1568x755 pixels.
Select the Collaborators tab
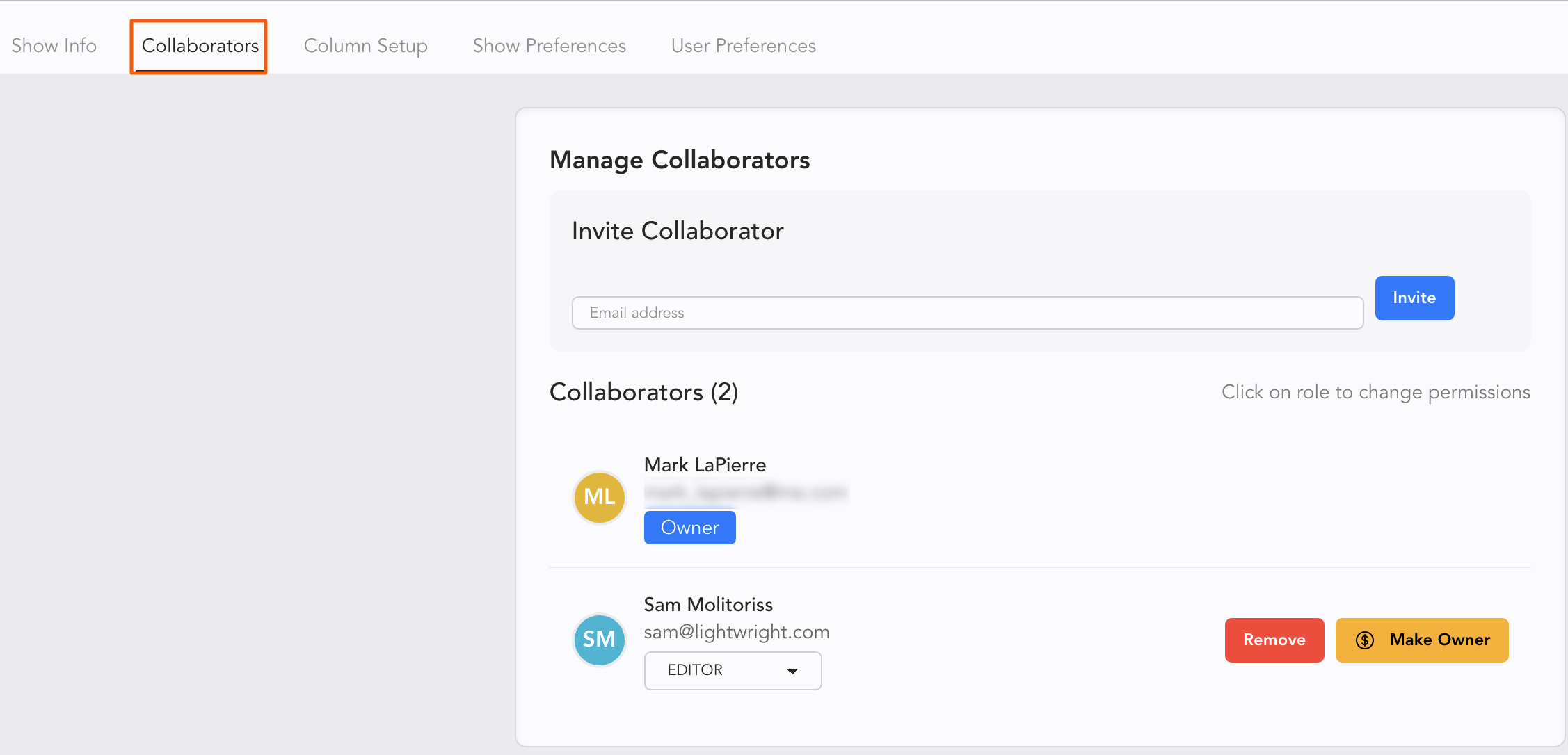click(x=200, y=46)
